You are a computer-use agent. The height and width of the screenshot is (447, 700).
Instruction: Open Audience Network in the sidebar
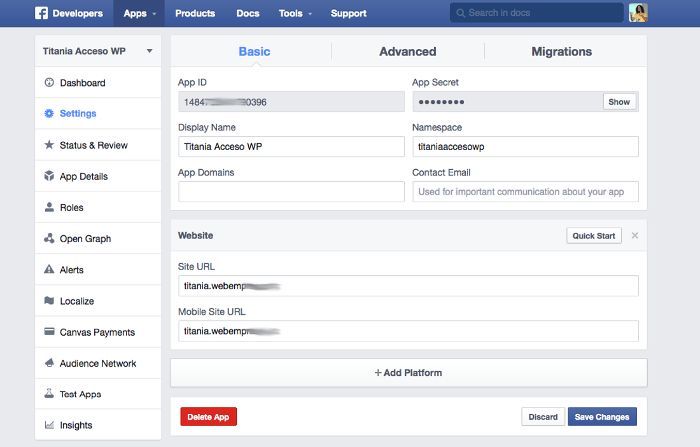(98, 363)
